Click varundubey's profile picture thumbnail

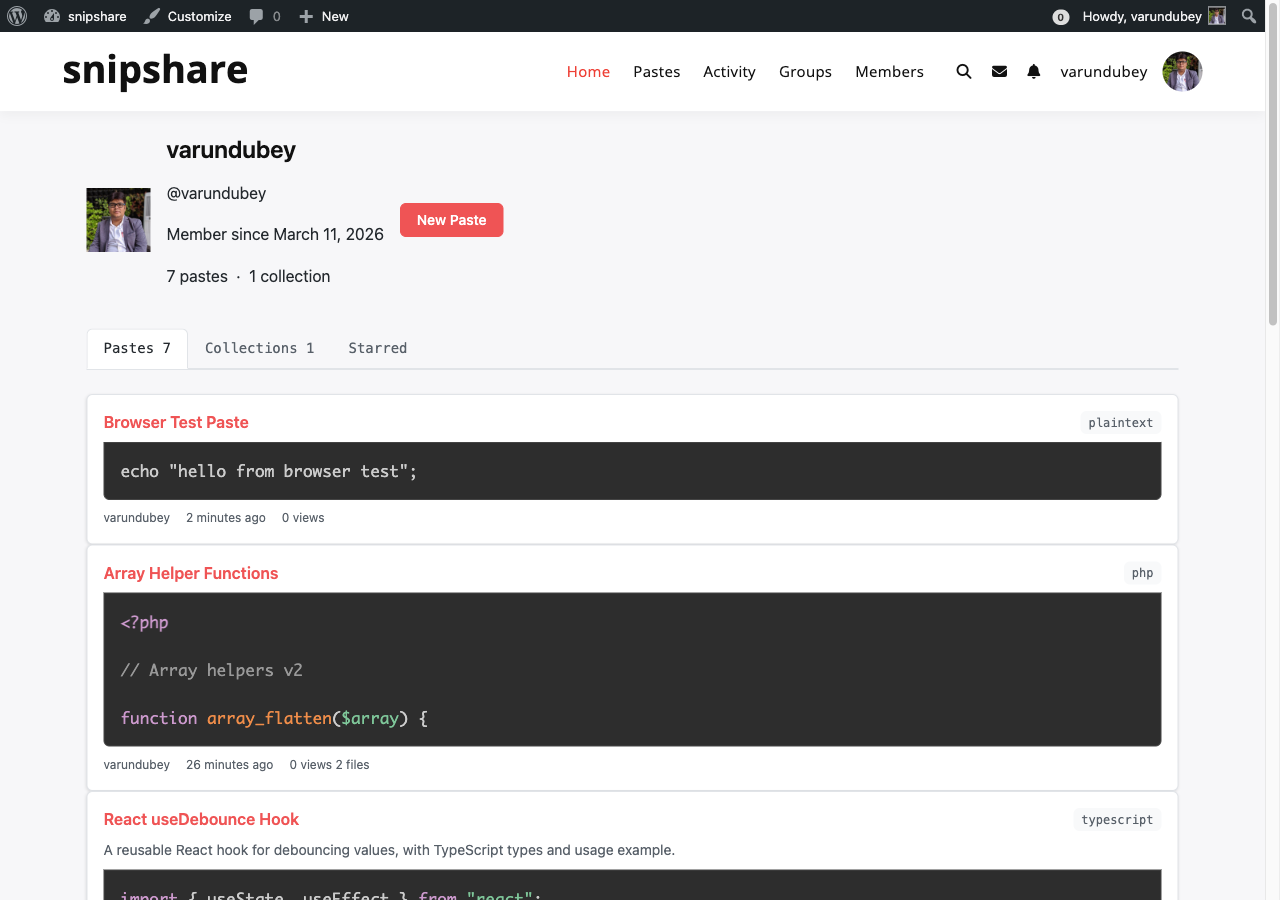118,219
